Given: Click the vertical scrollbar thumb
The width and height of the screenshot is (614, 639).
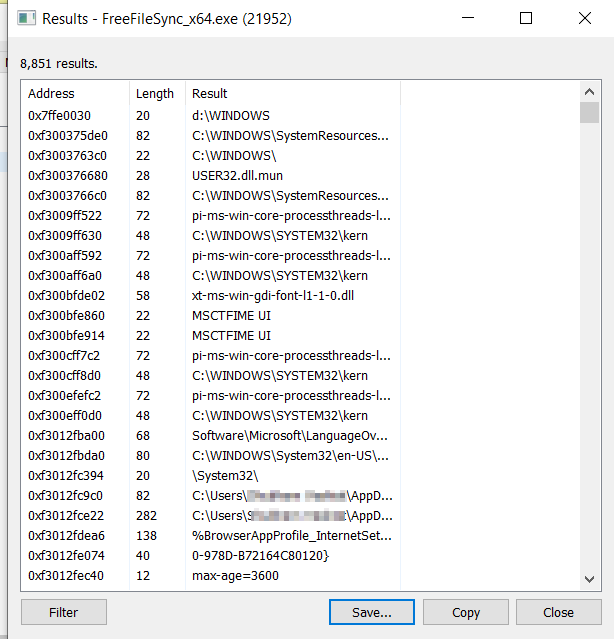Looking at the screenshot, I should coord(589,111).
